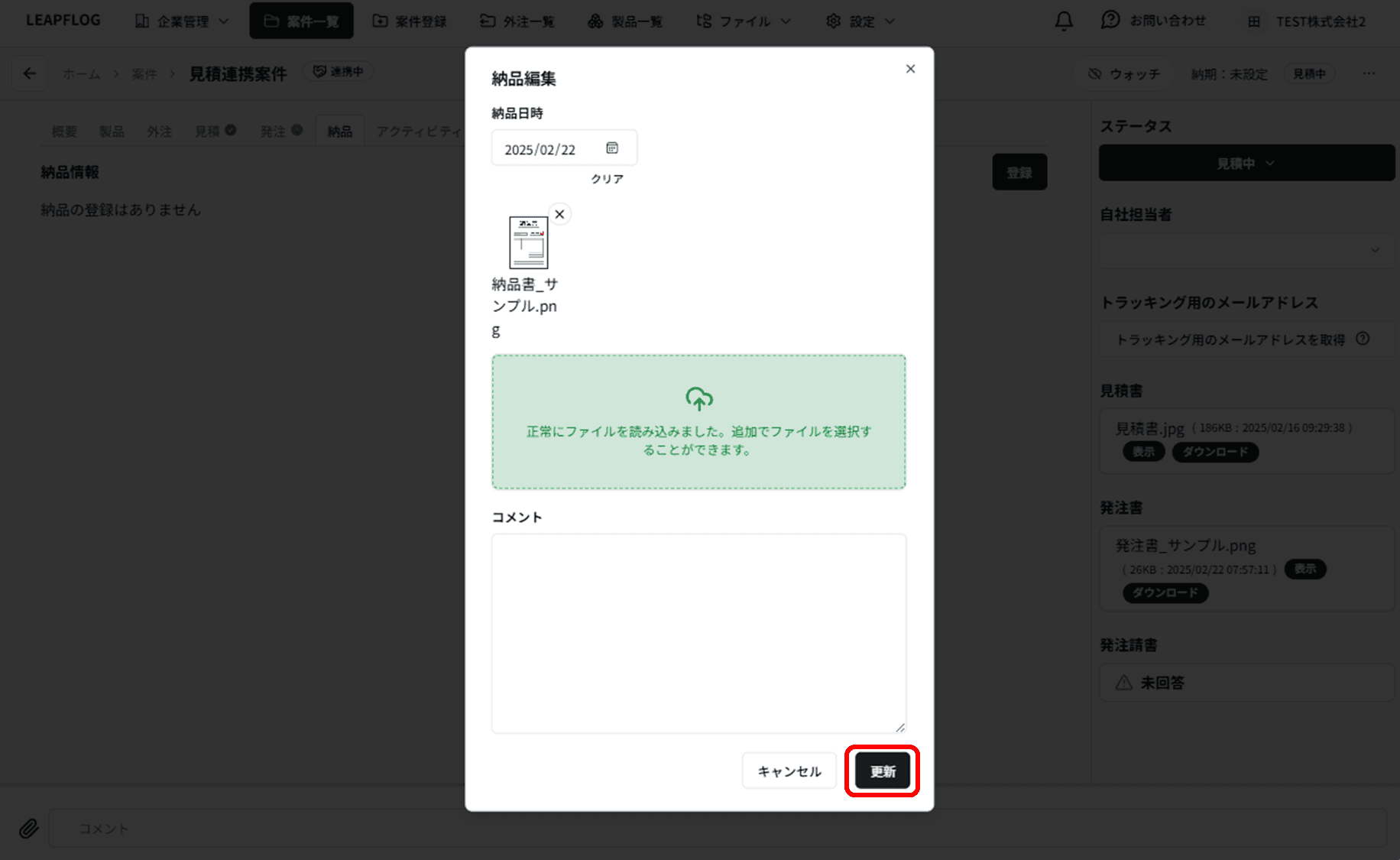Screen dimensions: 1400x860
Task: Open the more options (...) menu
Action: click(x=1367, y=73)
